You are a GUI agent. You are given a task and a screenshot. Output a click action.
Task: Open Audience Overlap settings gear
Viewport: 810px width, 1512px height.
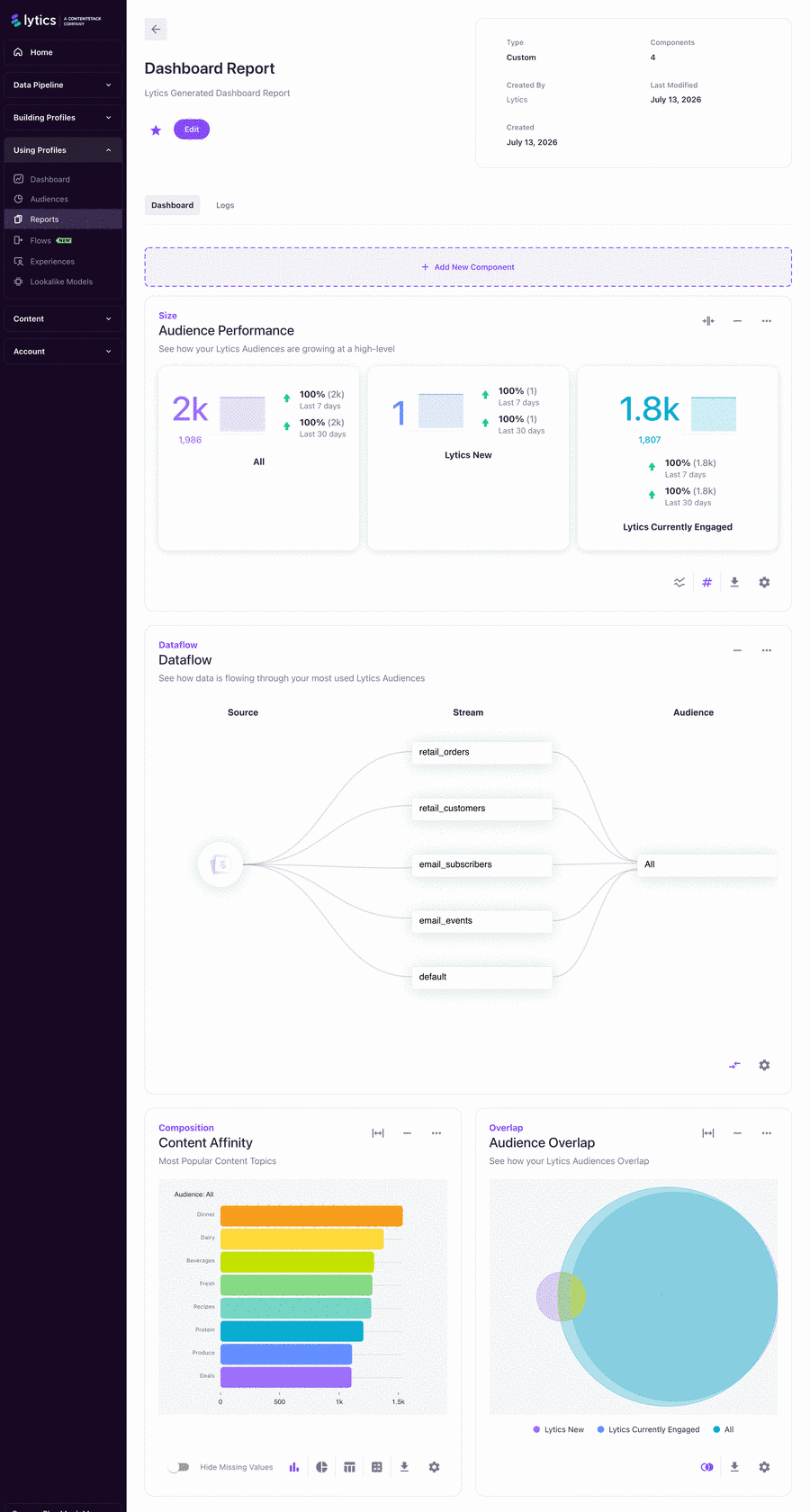coord(764,1467)
